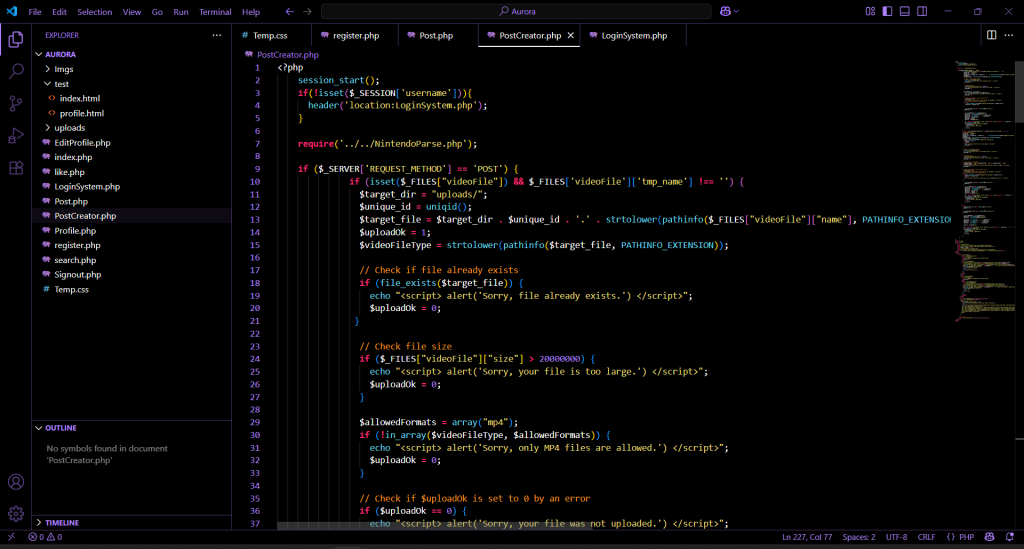Expand the uploads folder
The image size is (1024, 549).
pos(48,127)
